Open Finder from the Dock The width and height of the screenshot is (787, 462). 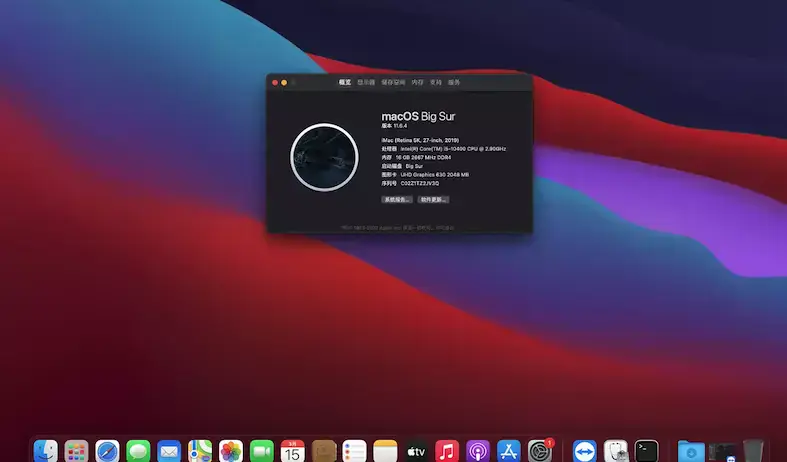pyautogui.click(x=46, y=451)
